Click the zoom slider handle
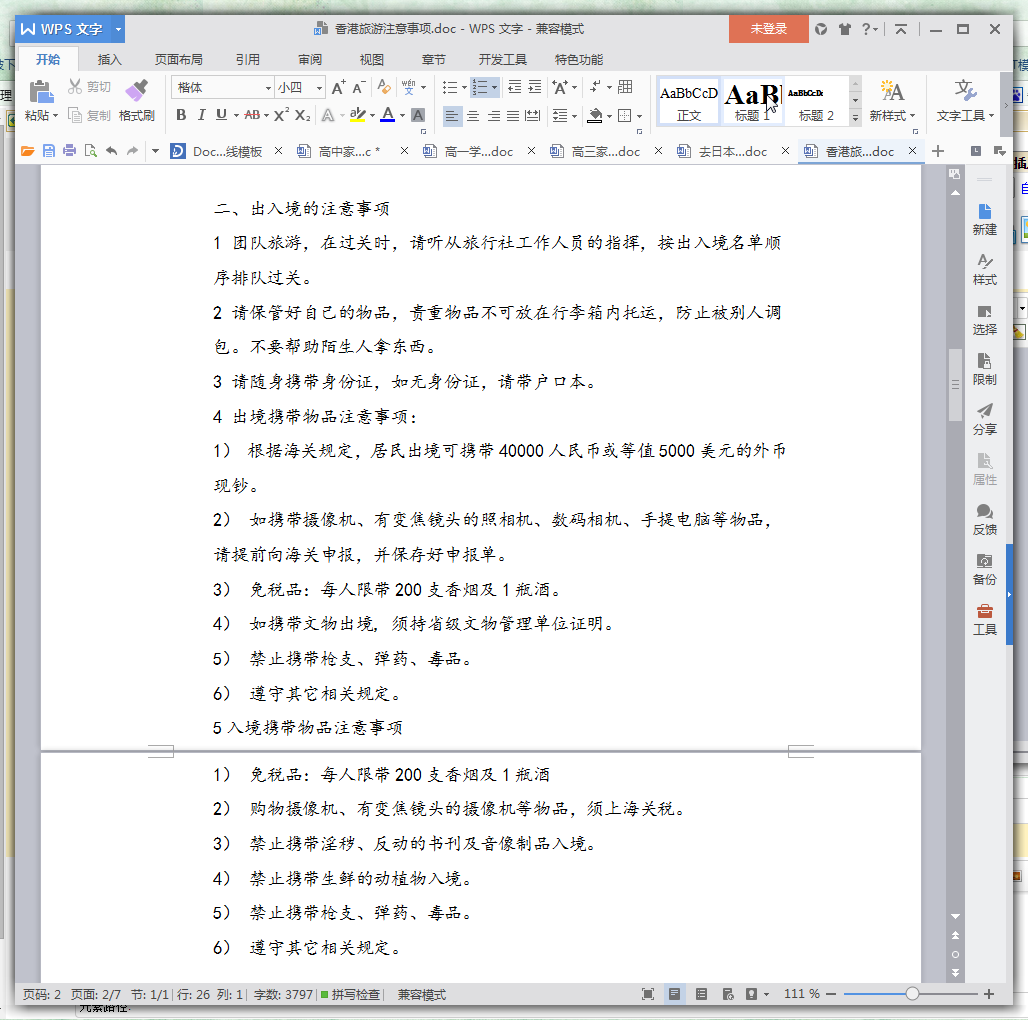This screenshot has height=1020, width=1028. [x=912, y=994]
